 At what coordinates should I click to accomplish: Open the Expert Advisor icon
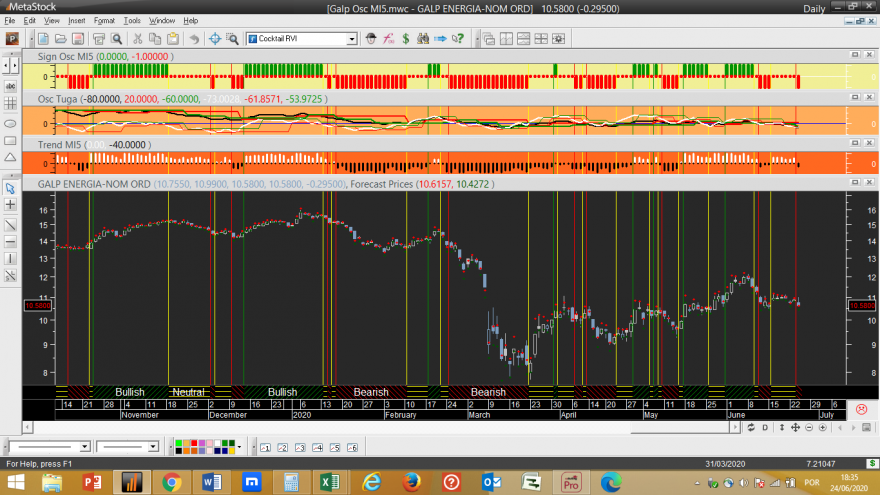point(371,39)
